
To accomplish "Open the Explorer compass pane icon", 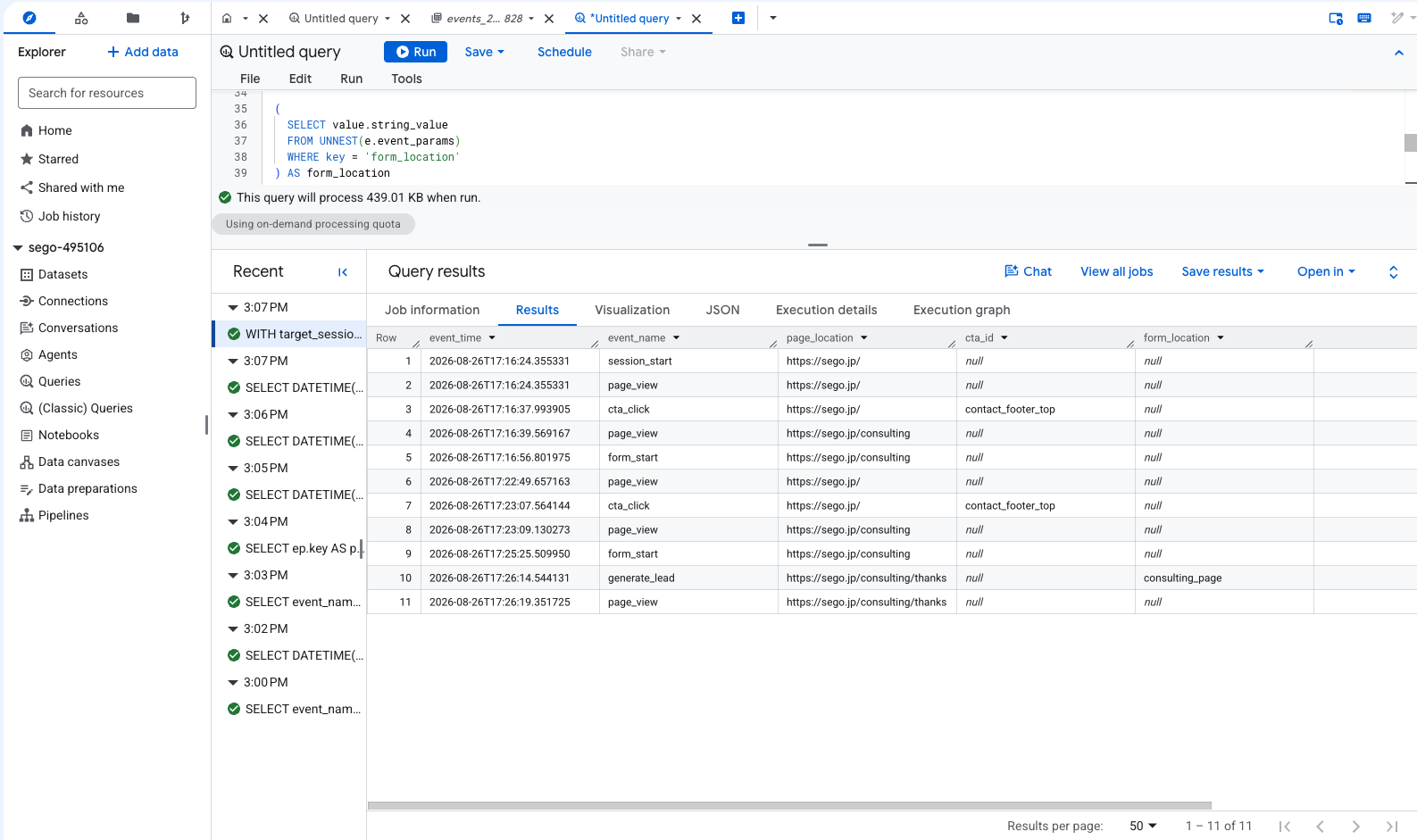I will (29, 18).
